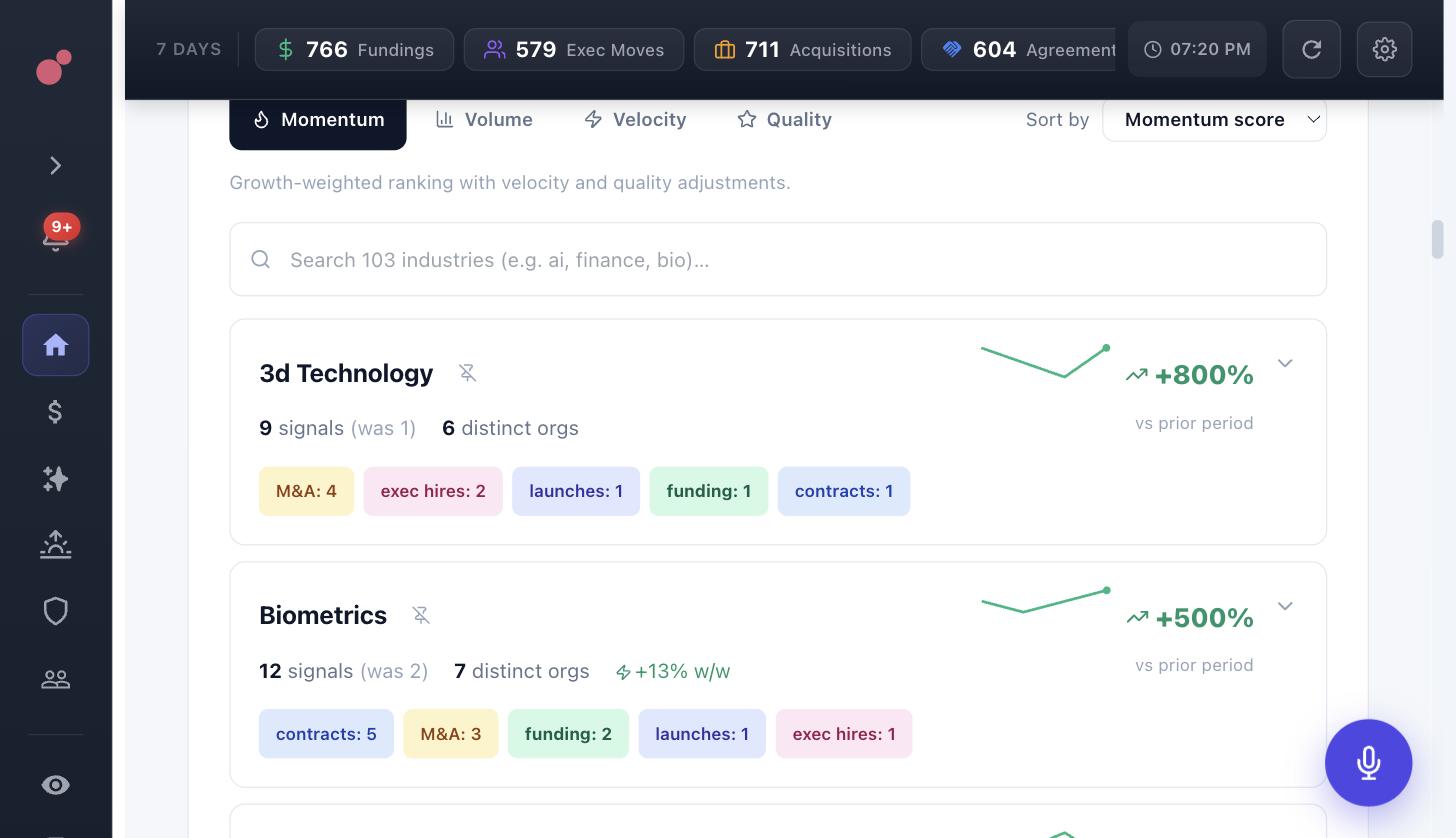Open the sunrise sidebar icon
Image resolution: width=1456 pixels, height=838 pixels.
point(56,544)
